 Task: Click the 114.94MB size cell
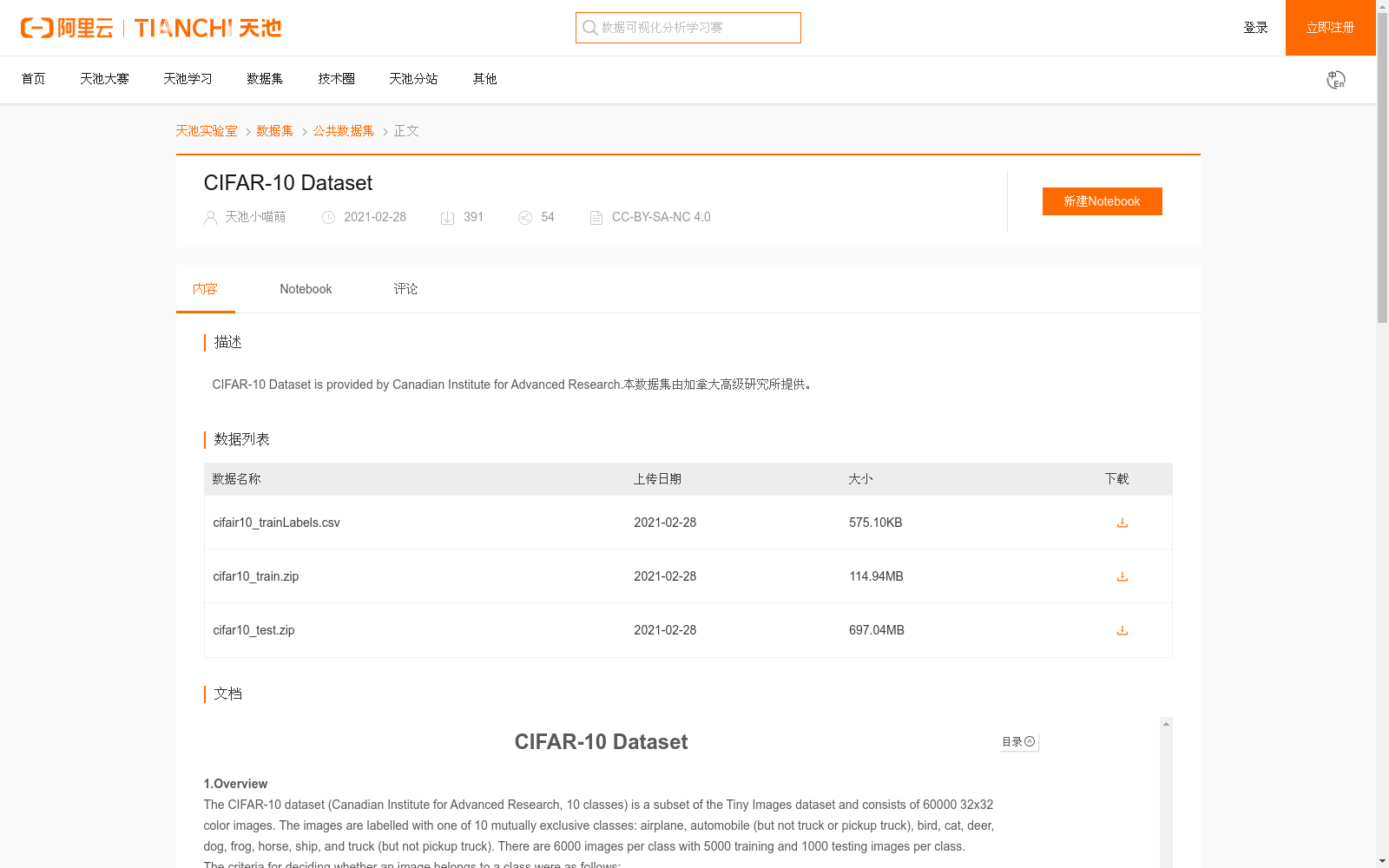(x=876, y=576)
